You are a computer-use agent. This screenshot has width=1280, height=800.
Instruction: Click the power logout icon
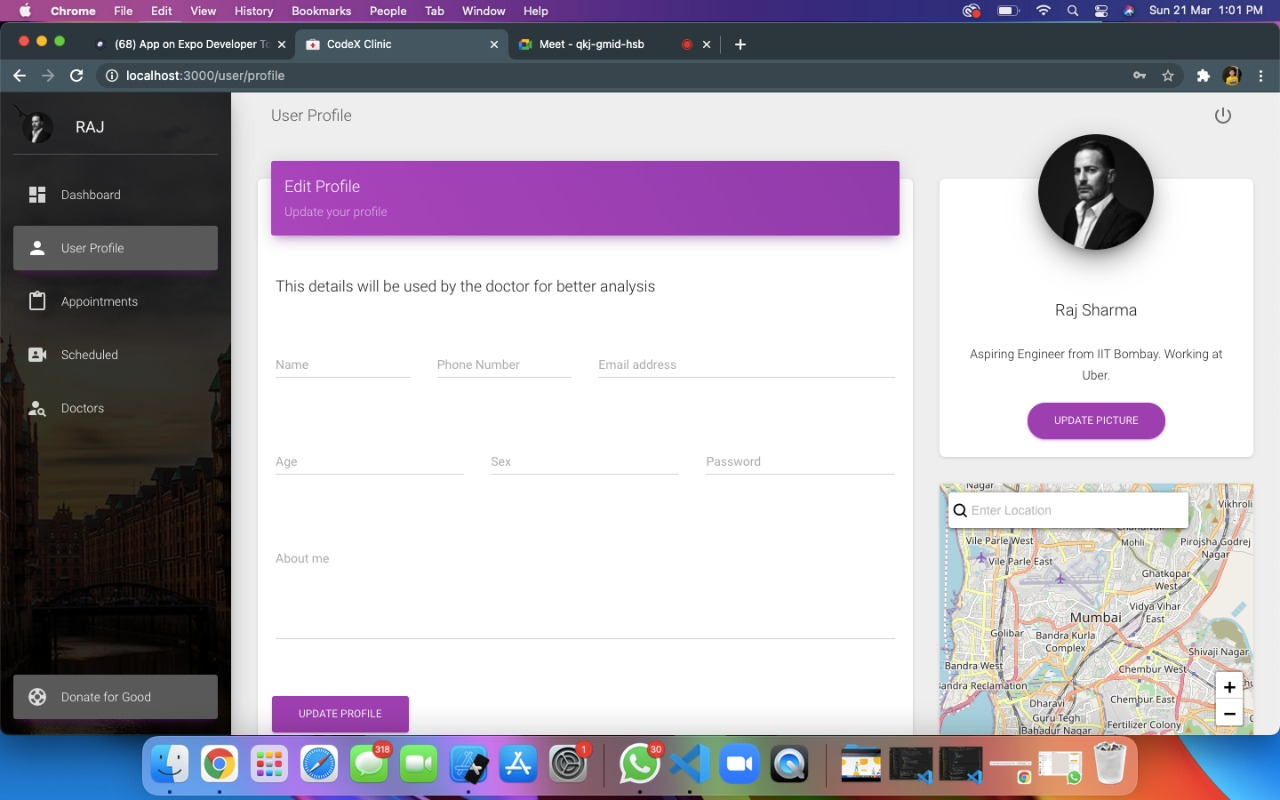[x=1222, y=116]
